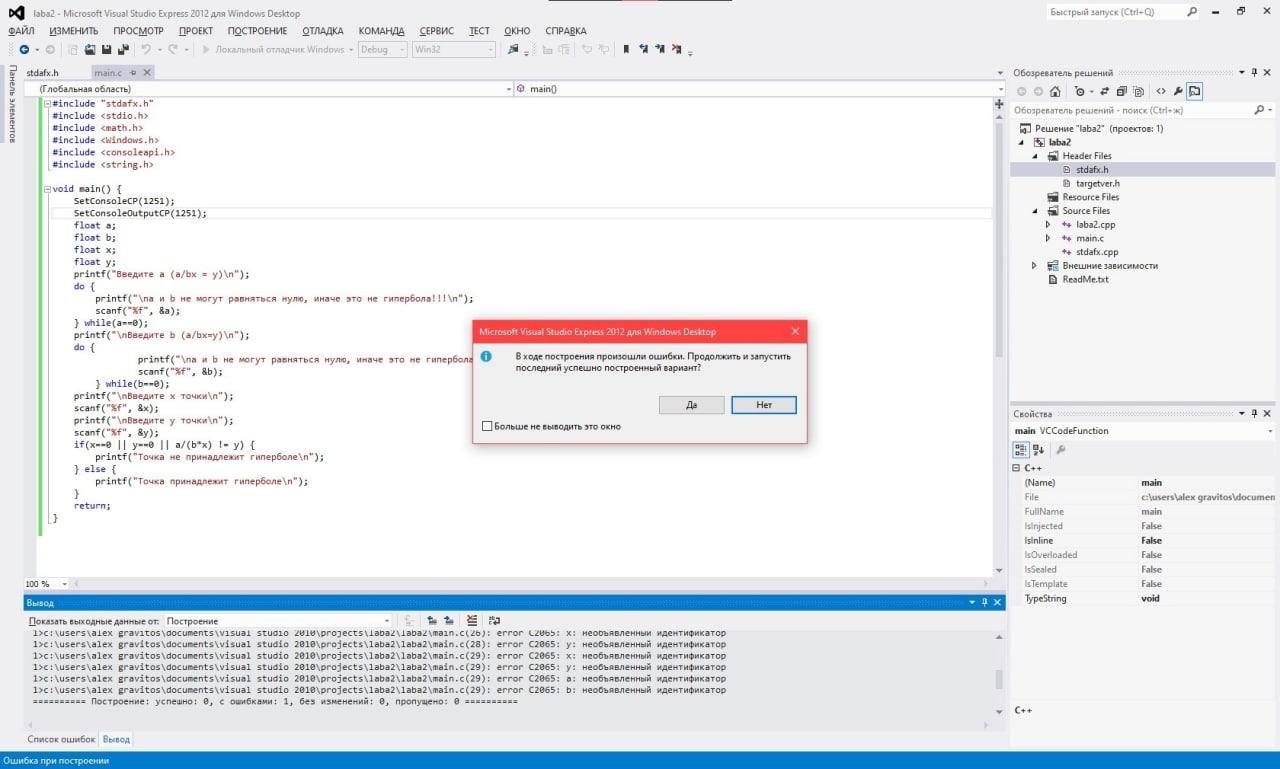
Task: Go to previous bookmark icon
Action: (x=643, y=49)
